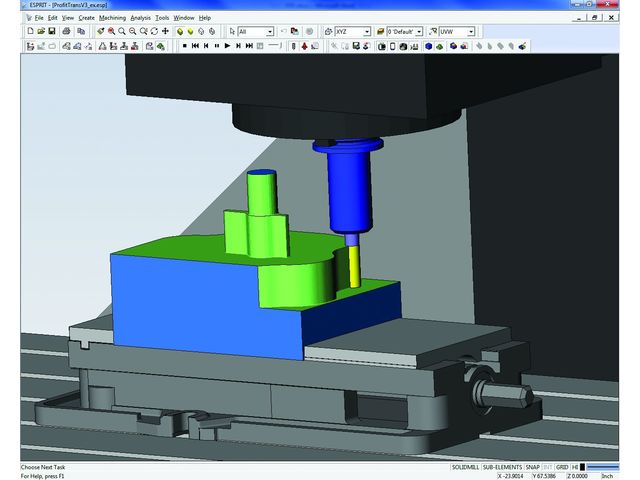Click the Save disk icon
This screenshot has width=640, height=480.
click(x=49, y=32)
